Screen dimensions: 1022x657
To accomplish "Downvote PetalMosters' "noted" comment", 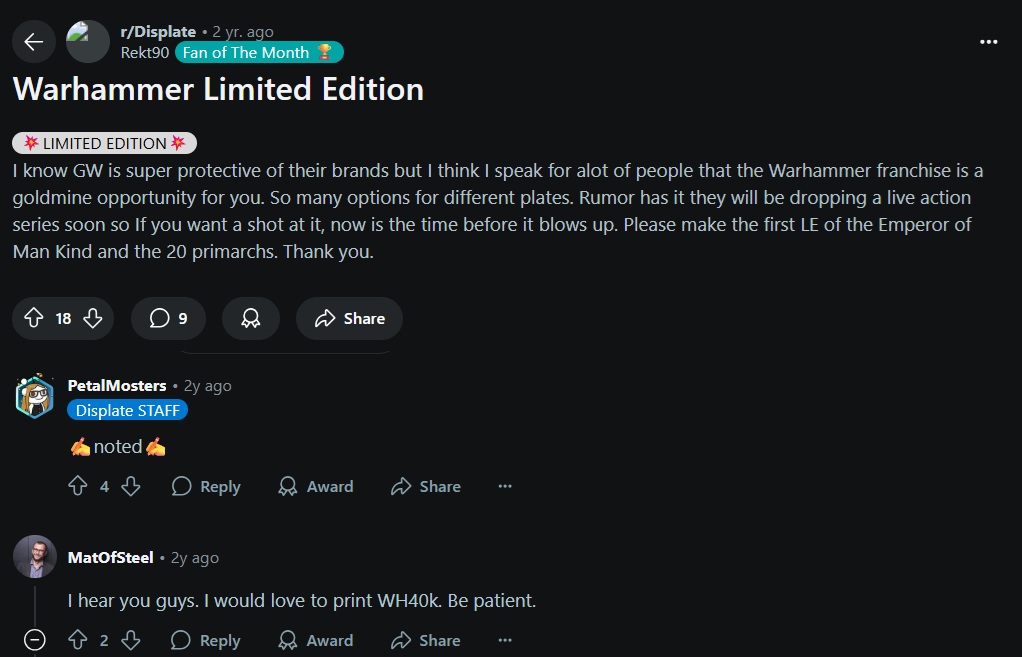I will coord(131,486).
